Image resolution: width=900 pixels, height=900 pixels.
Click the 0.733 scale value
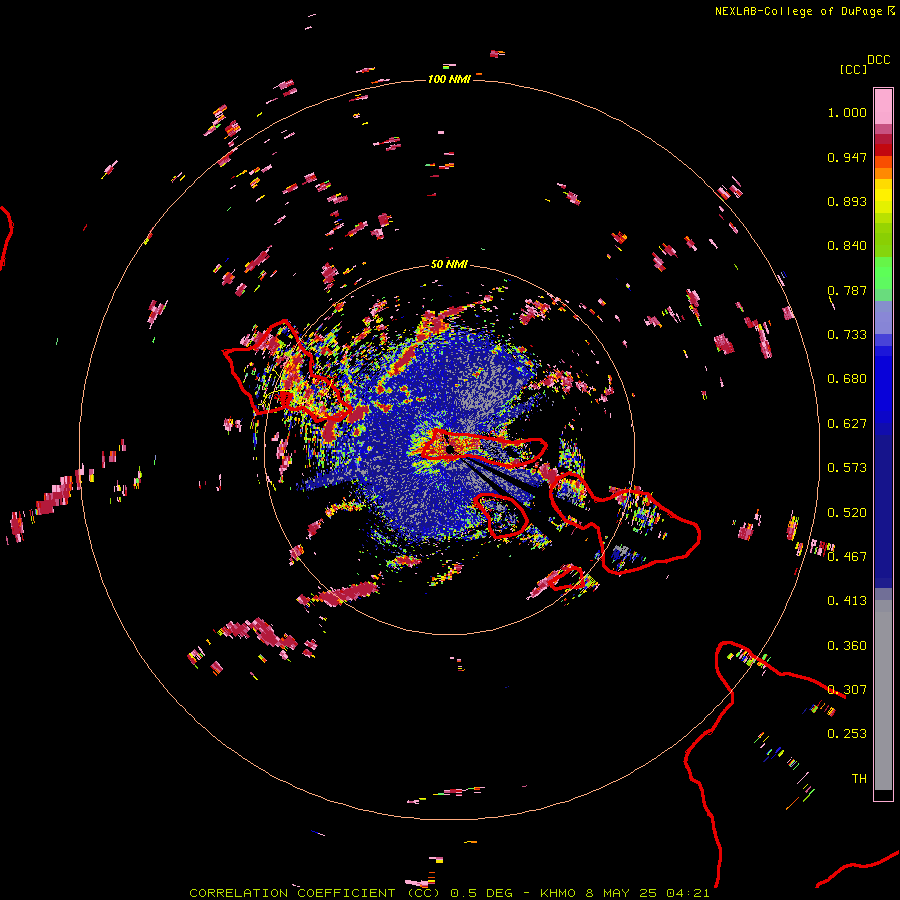point(847,335)
